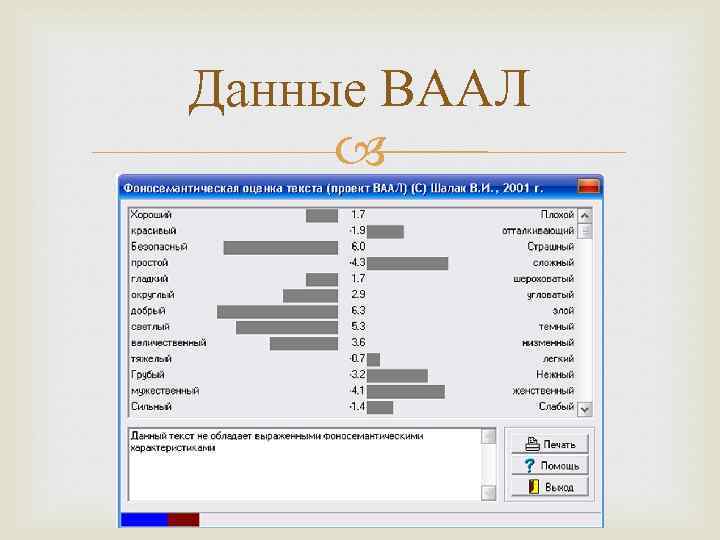The image size is (720, 540).
Task: Select the Хороший scale label
Action: pos(151,215)
